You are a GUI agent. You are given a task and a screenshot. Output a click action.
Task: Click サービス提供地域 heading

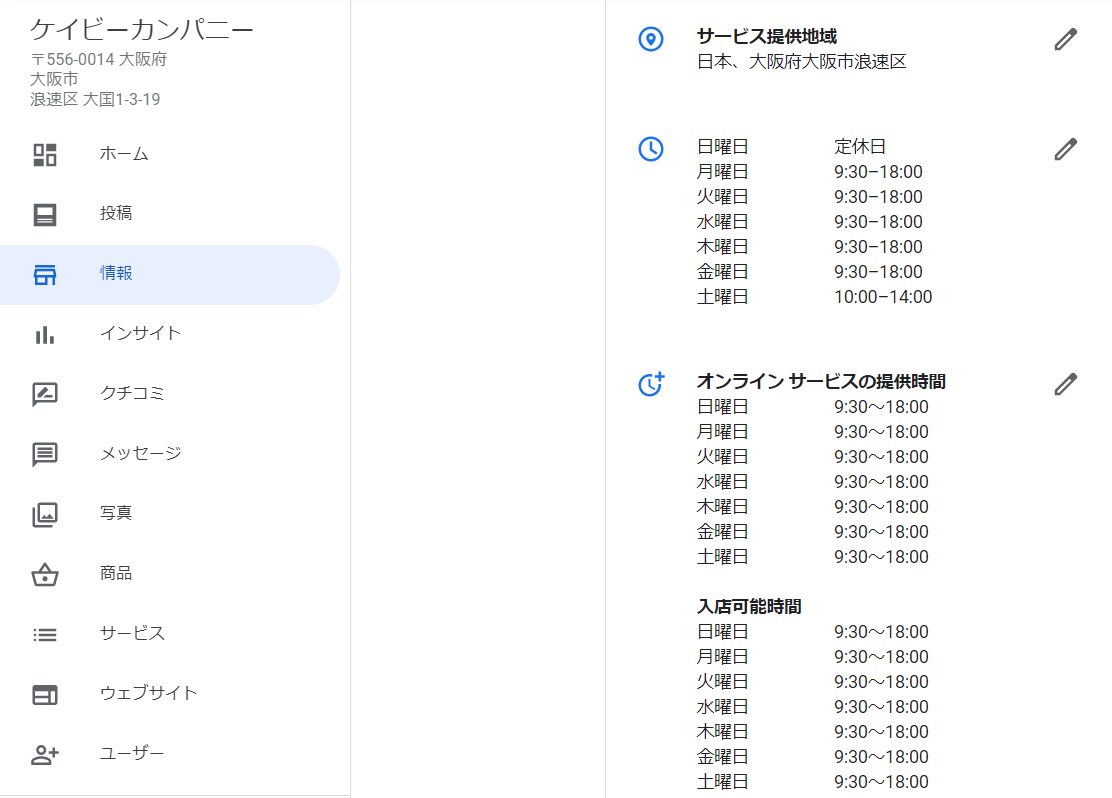pyautogui.click(x=767, y=36)
